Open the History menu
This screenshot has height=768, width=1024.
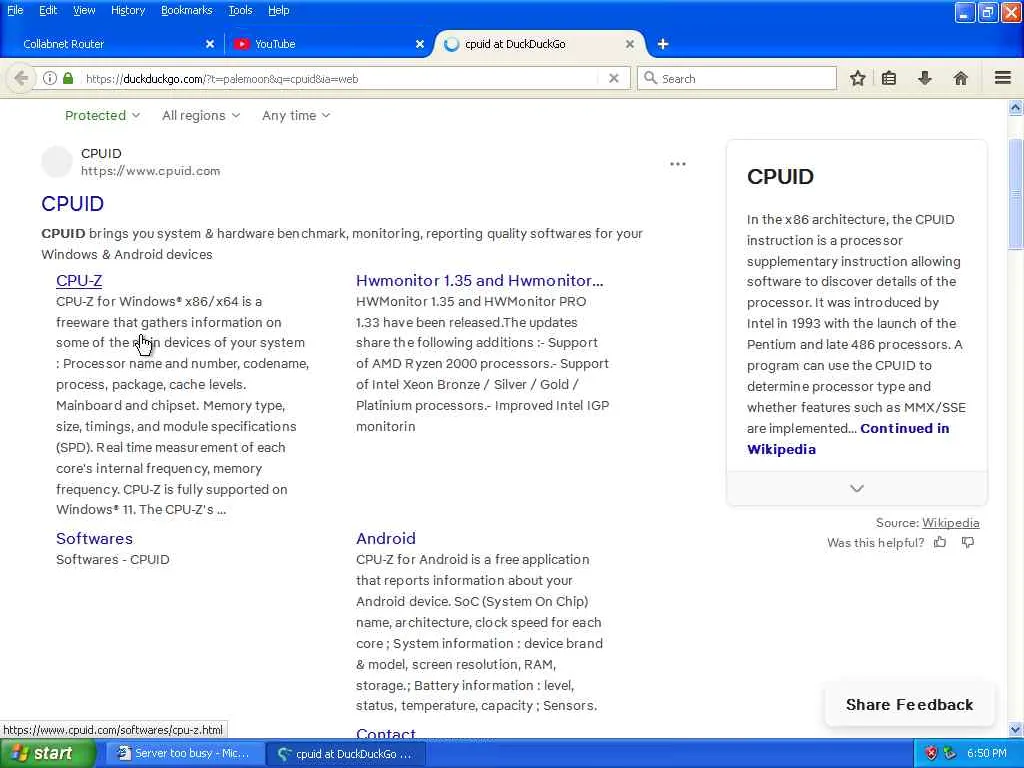click(128, 10)
